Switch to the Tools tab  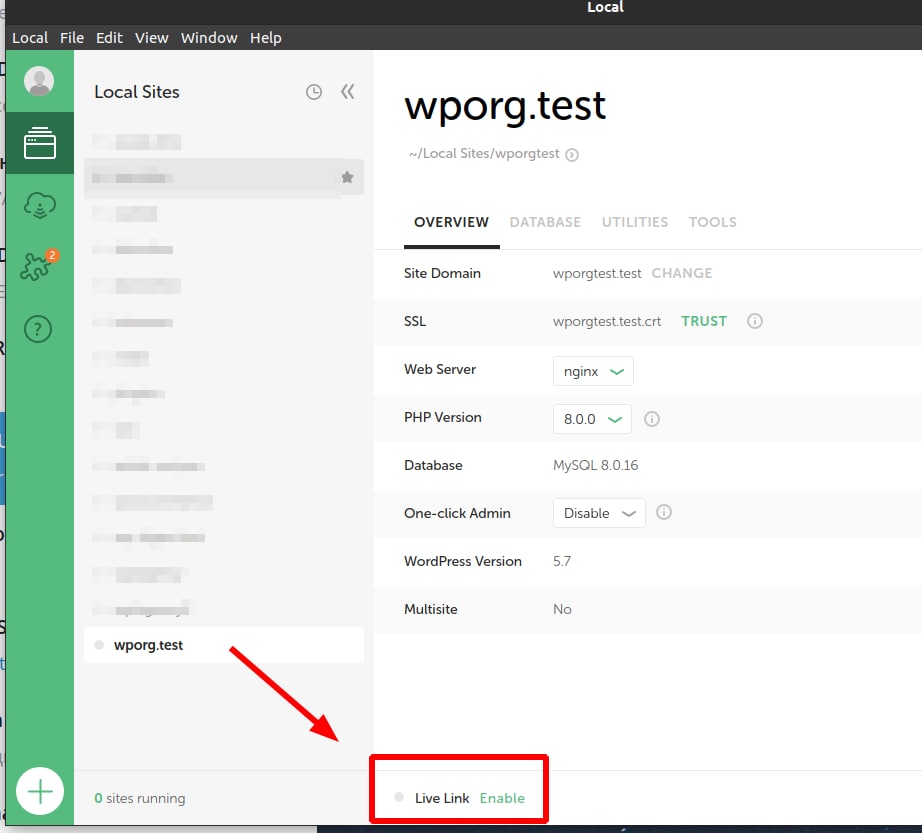pyautogui.click(x=713, y=222)
